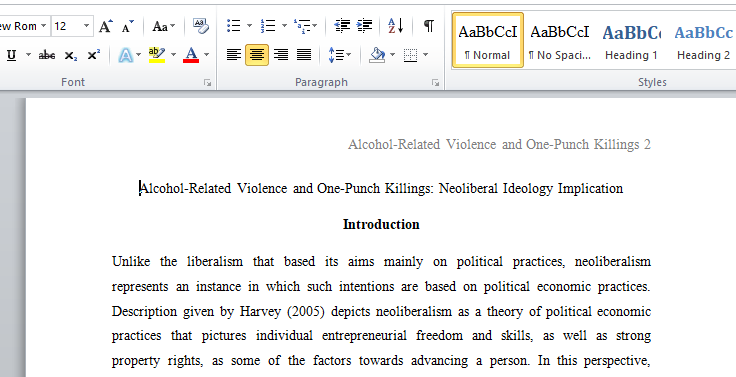
Task: Click the Multilevel List icon
Action: [301, 26]
